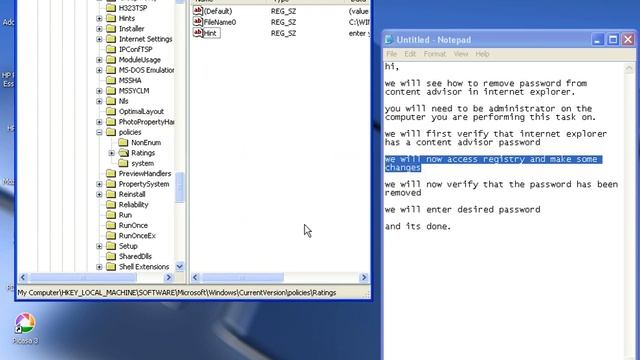Open the View menu in Notepad
Viewport: 640px width, 360px height.
(461, 54)
